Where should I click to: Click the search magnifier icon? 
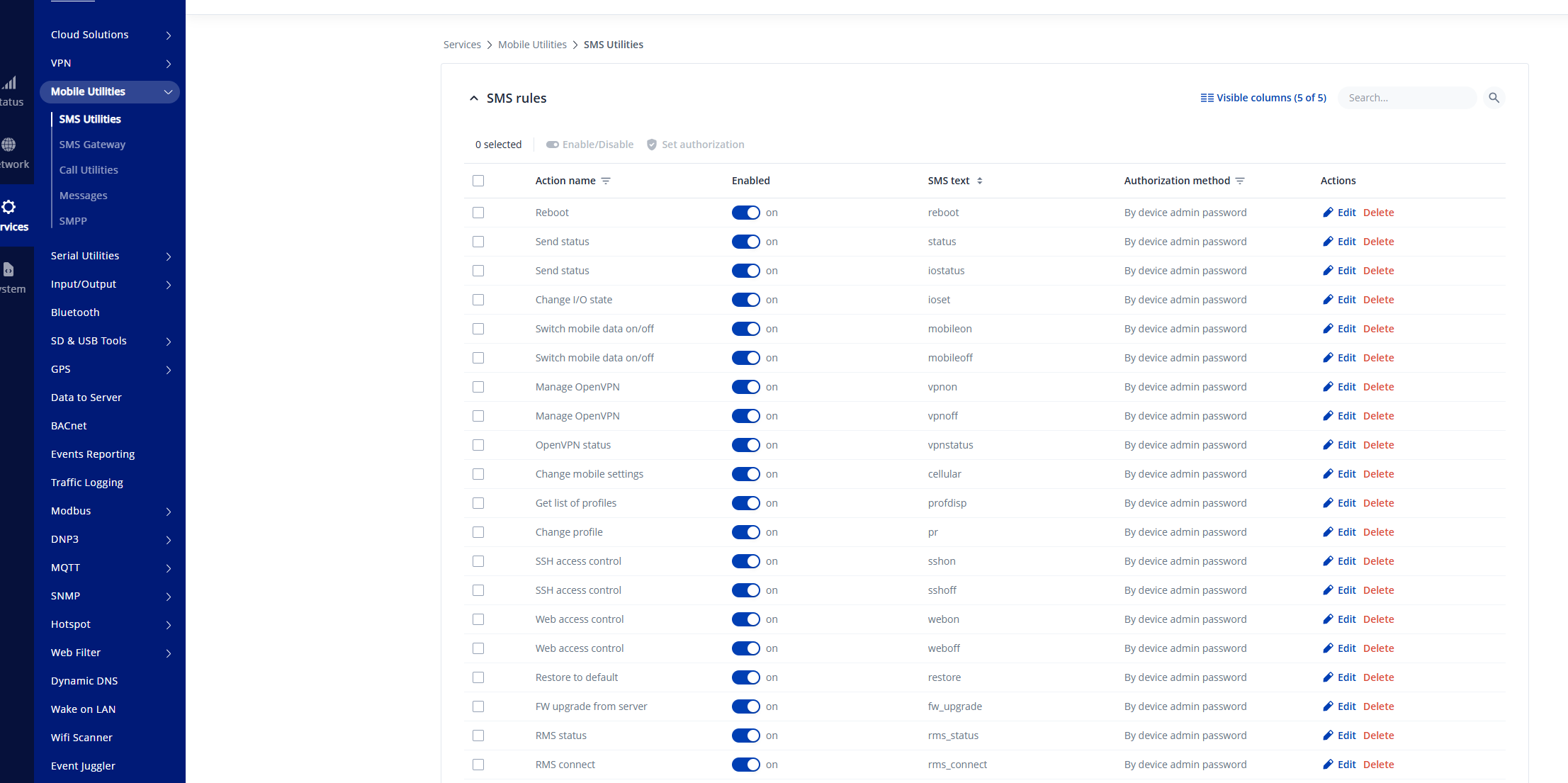1494,98
